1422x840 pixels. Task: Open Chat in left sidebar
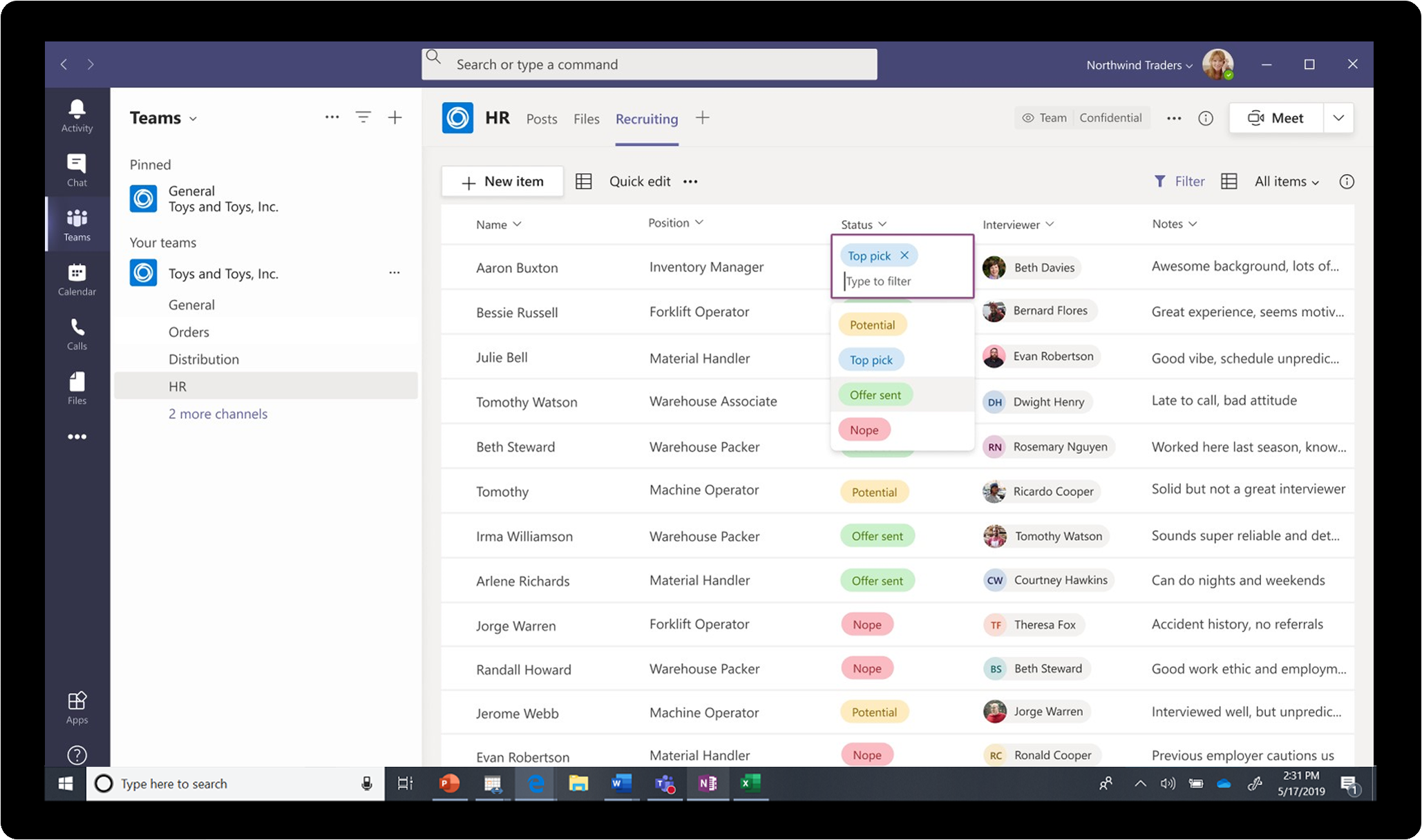pyautogui.click(x=77, y=170)
